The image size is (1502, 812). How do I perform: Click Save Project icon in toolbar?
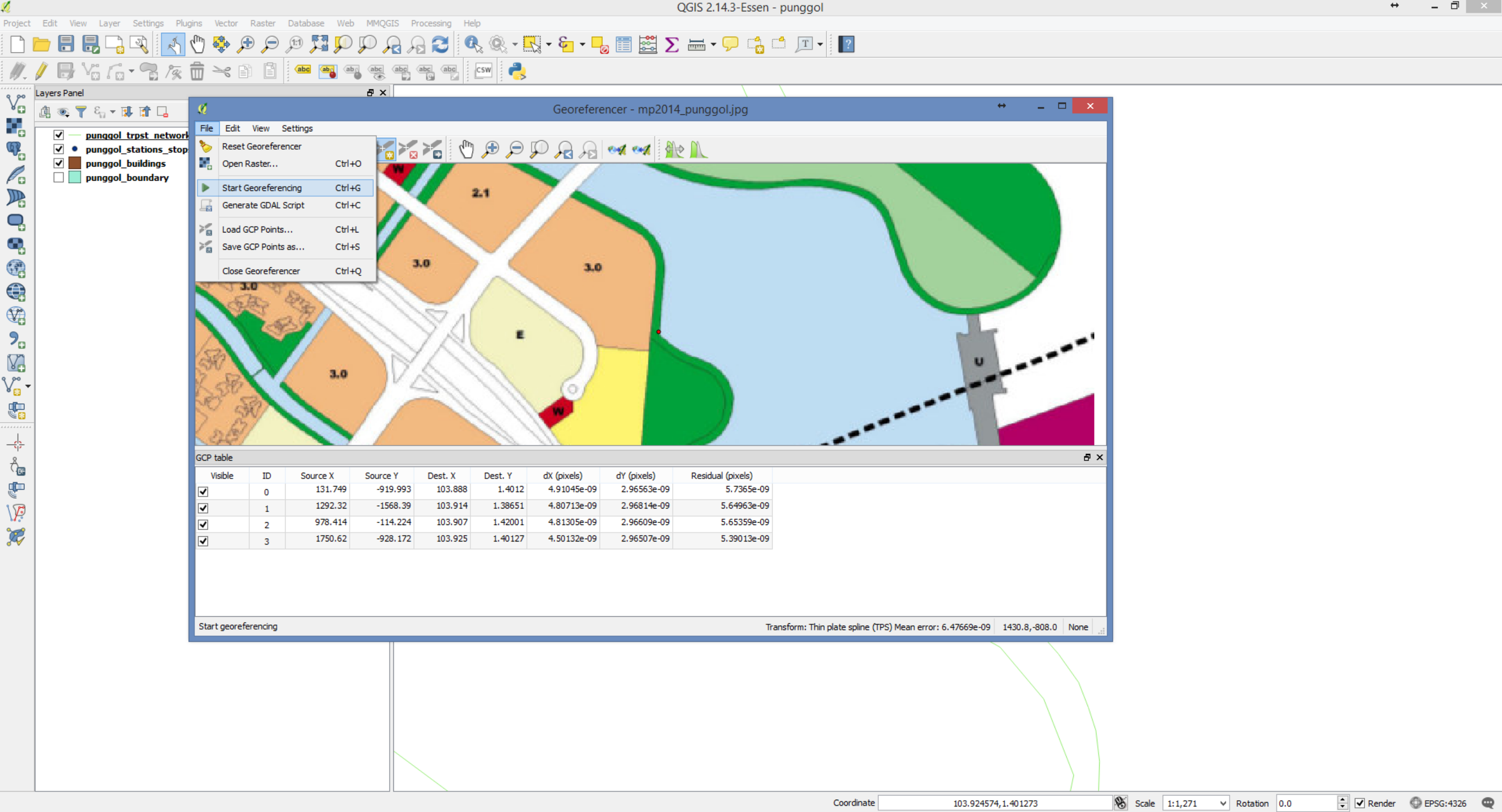coord(66,44)
